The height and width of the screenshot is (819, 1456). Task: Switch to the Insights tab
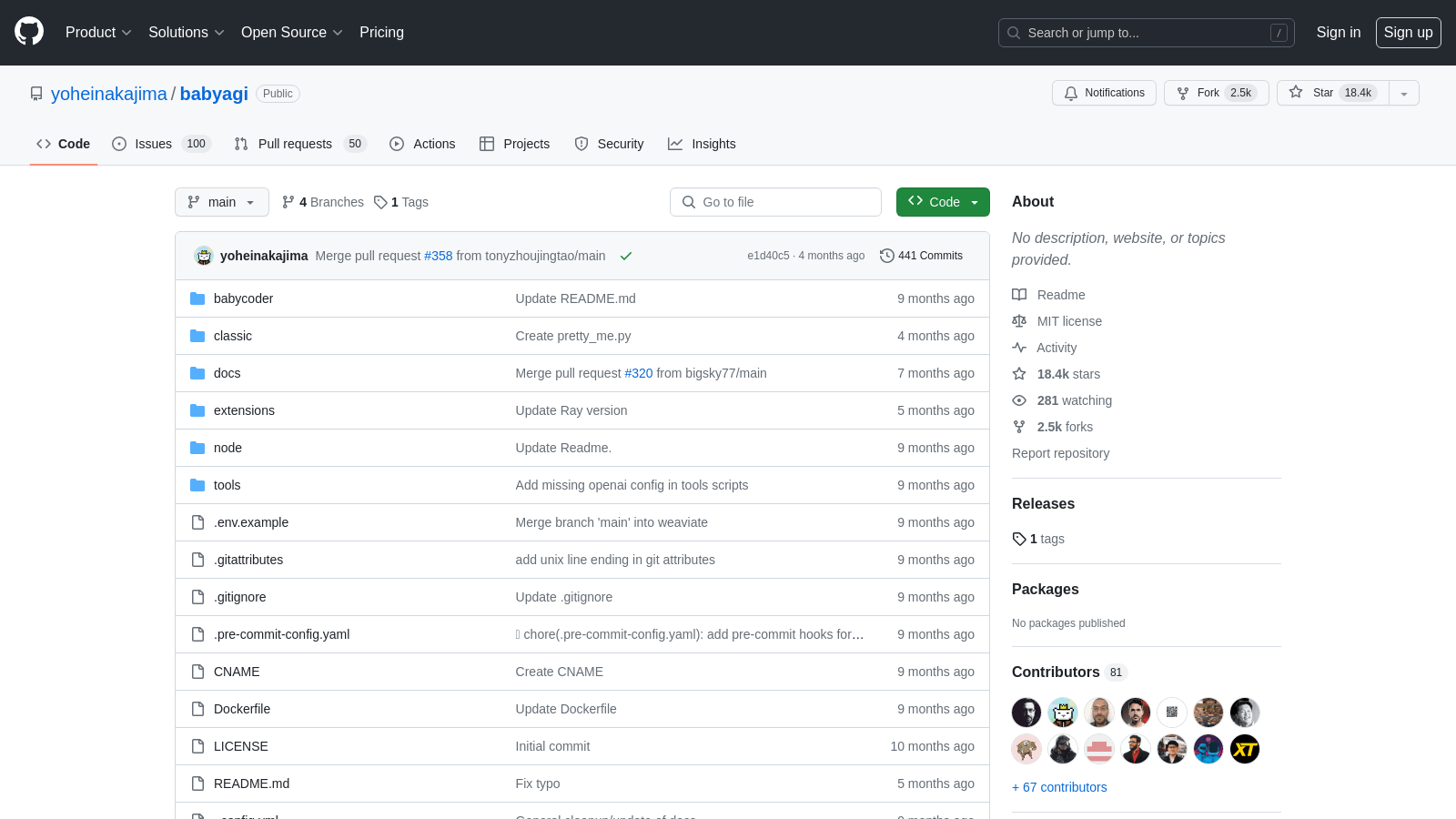(x=702, y=144)
